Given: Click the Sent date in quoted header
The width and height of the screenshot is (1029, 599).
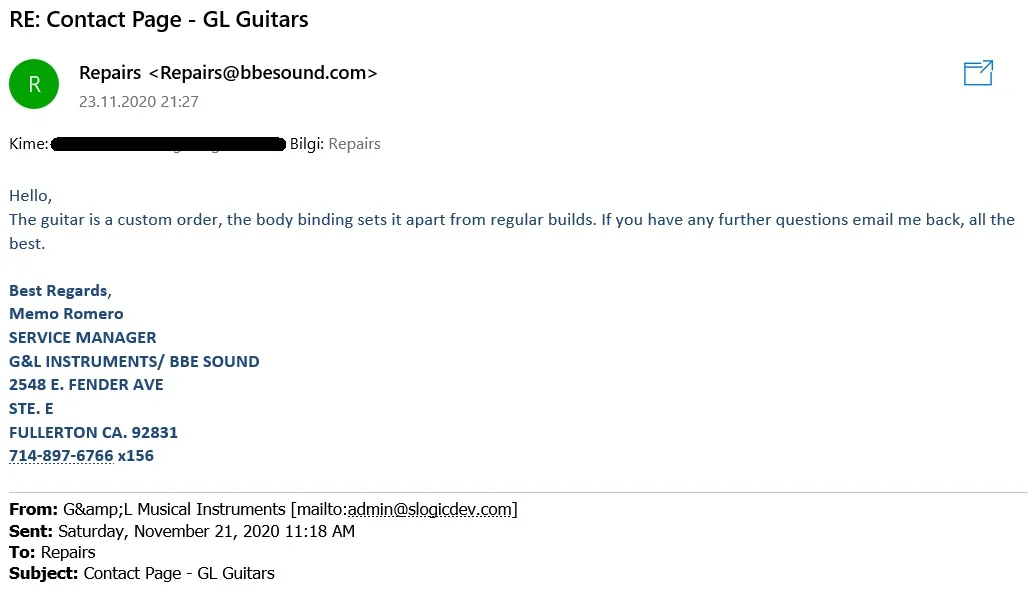Looking at the screenshot, I should (x=206, y=531).
